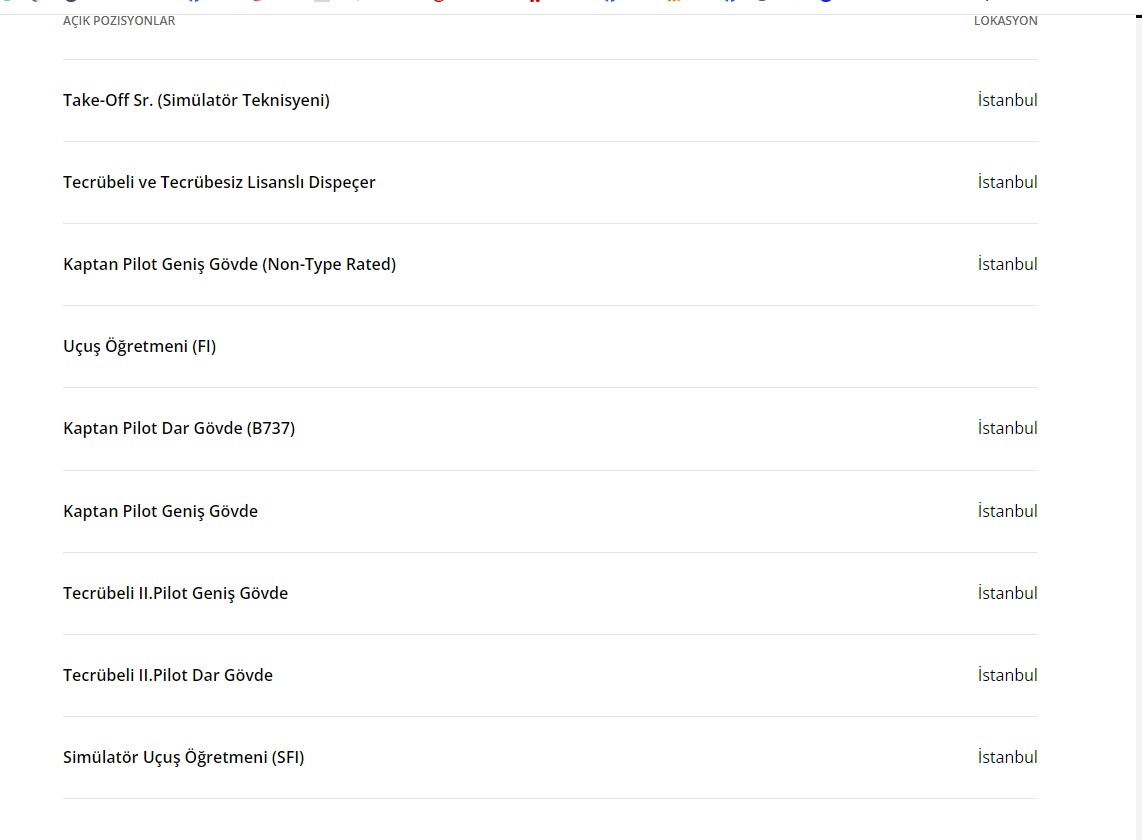The width and height of the screenshot is (1142, 840).
Task: Click Kaptan Pilot Dar Gövde (B737)
Action: (179, 428)
